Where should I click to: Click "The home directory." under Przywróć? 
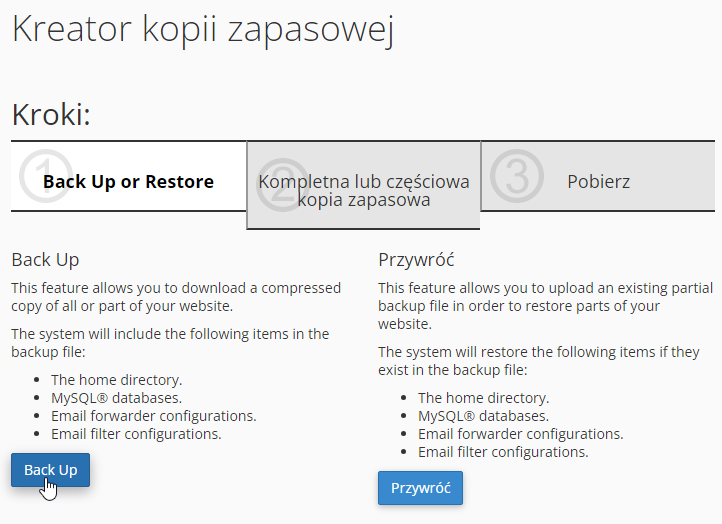click(484, 398)
